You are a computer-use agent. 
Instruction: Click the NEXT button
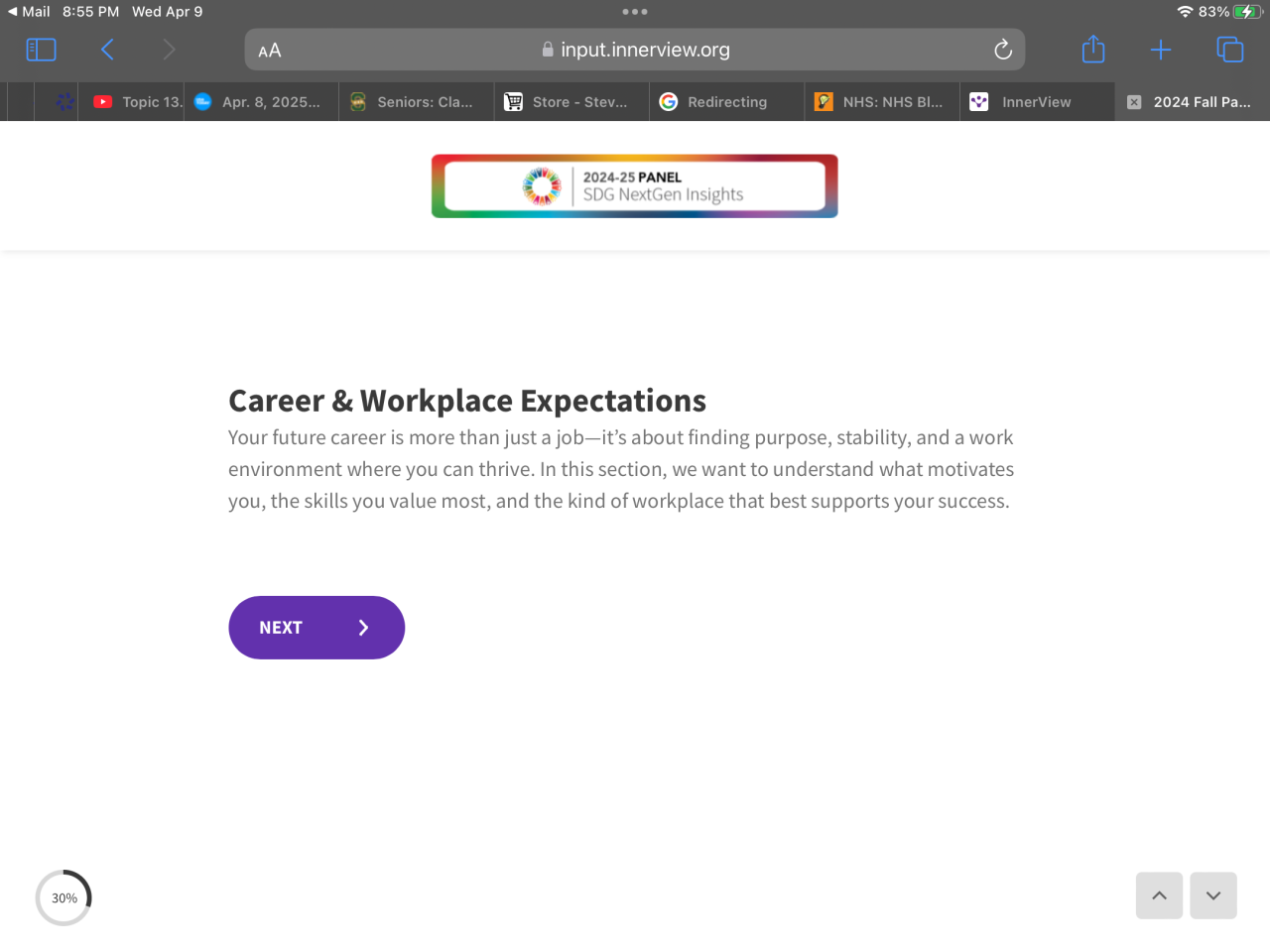click(317, 628)
